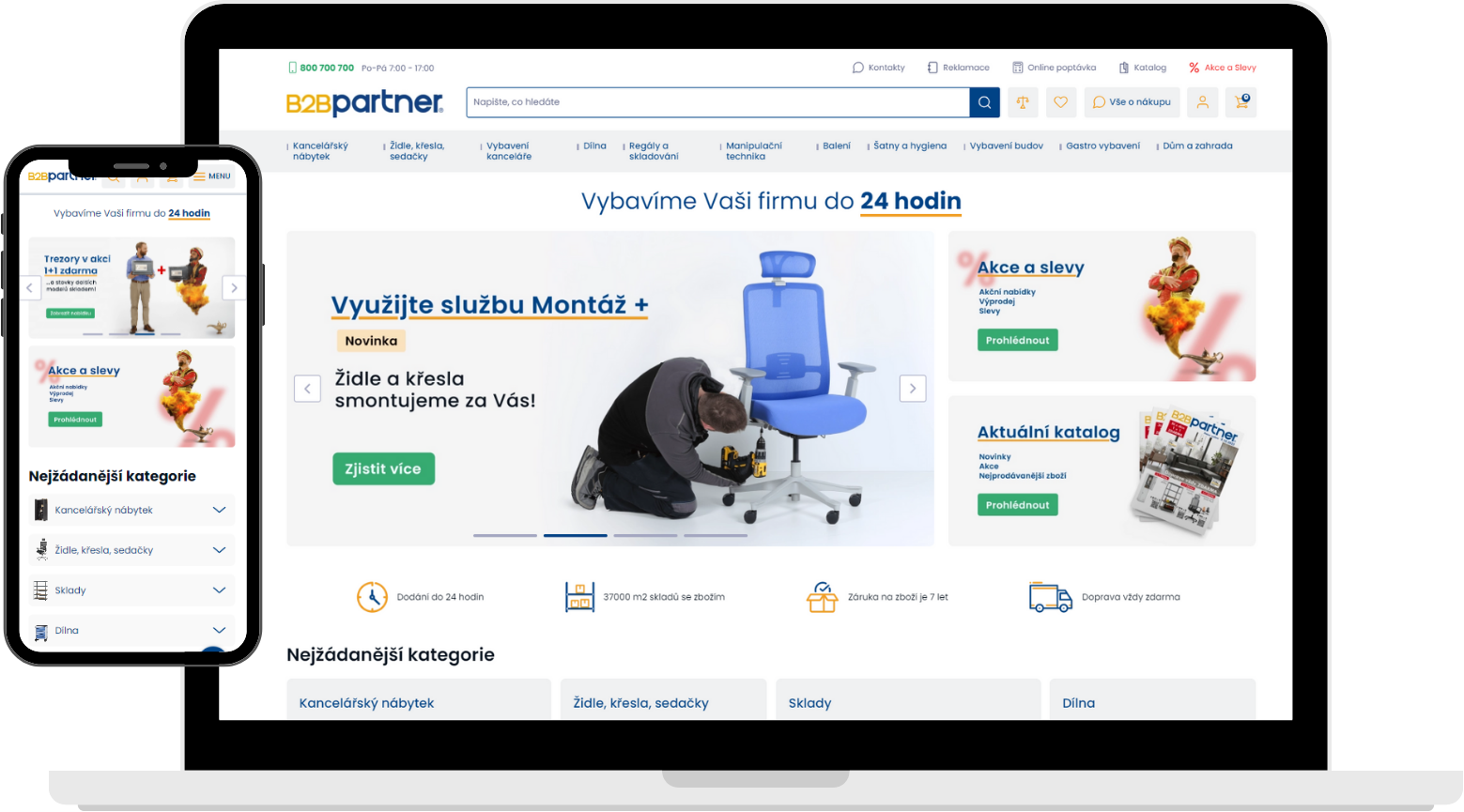This screenshot has width=1464, height=812.
Task: Open the Aktuální katalog magazine image
Action: (1187, 469)
